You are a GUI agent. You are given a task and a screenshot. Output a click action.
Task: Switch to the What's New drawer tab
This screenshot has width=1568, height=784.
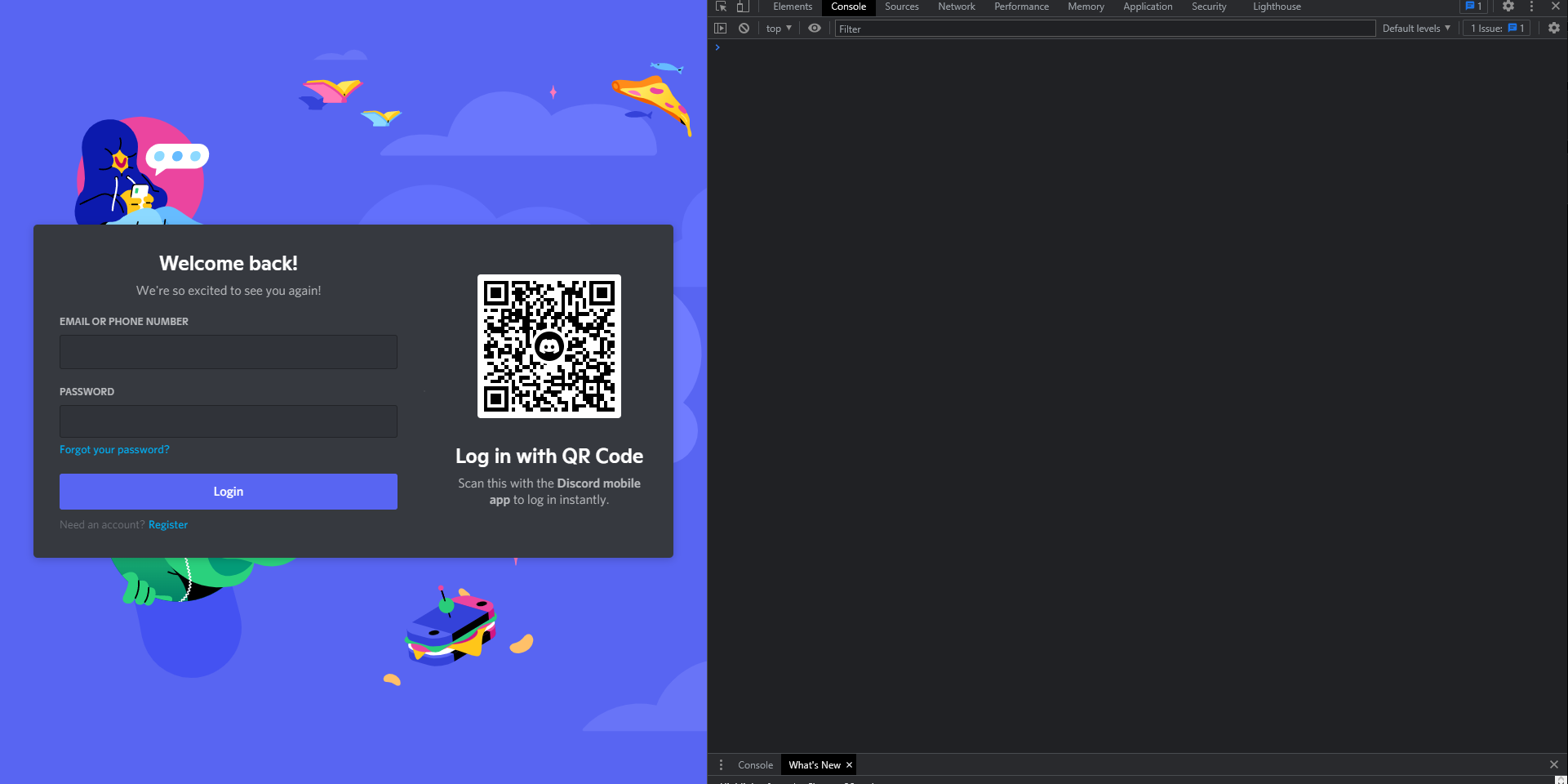click(814, 764)
